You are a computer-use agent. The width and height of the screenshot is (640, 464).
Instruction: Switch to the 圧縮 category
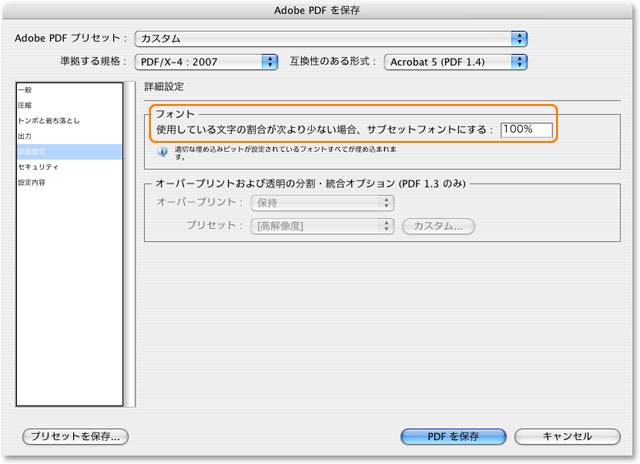pyautogui.click(x=24, y=105)
